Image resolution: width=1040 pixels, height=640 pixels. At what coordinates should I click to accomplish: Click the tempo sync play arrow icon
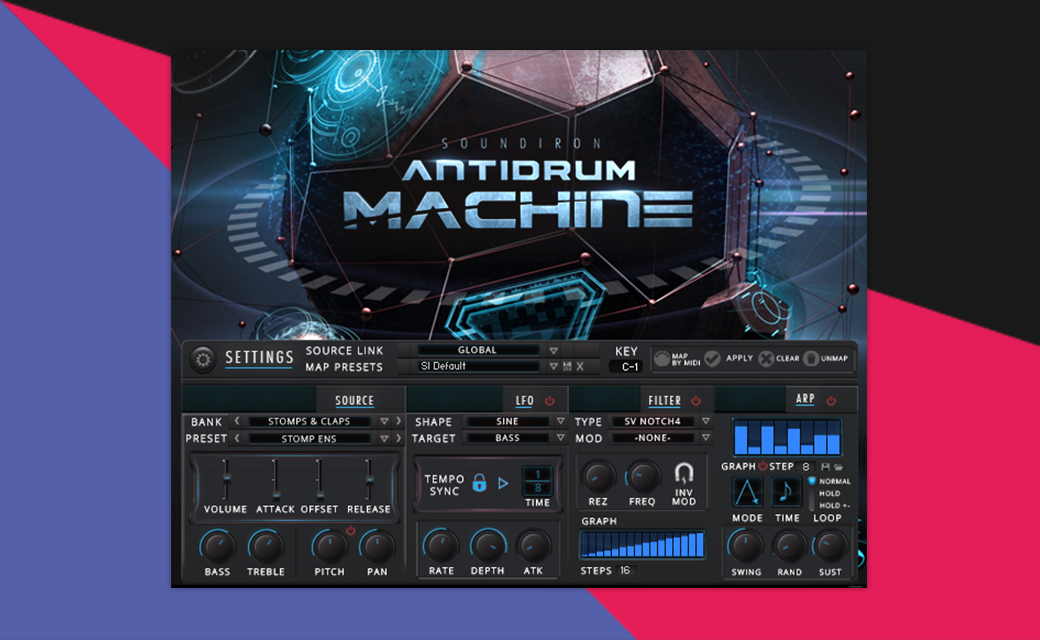503,483
